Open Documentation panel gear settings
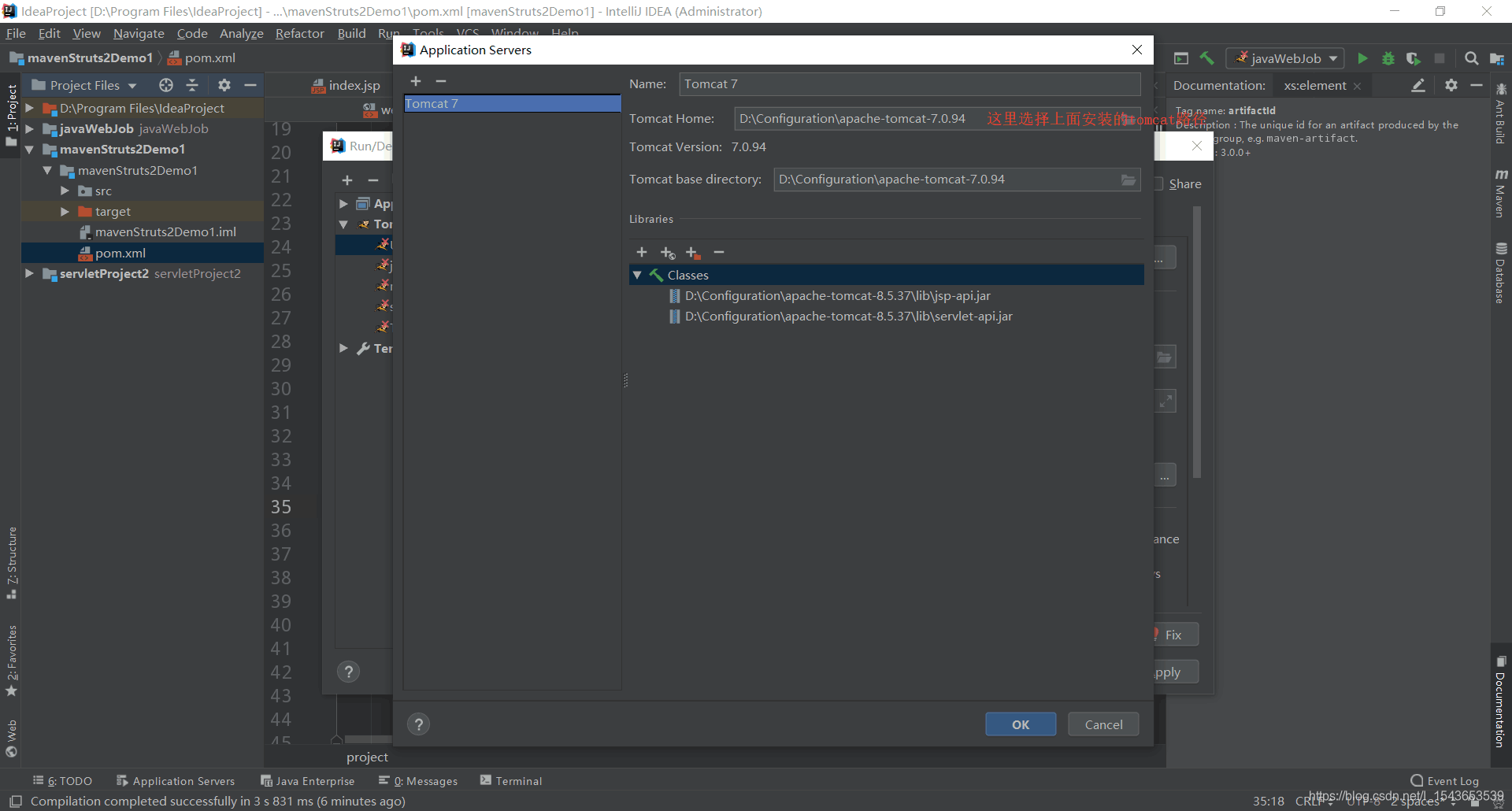The image size is (1512, 811). coord(1451,85)
